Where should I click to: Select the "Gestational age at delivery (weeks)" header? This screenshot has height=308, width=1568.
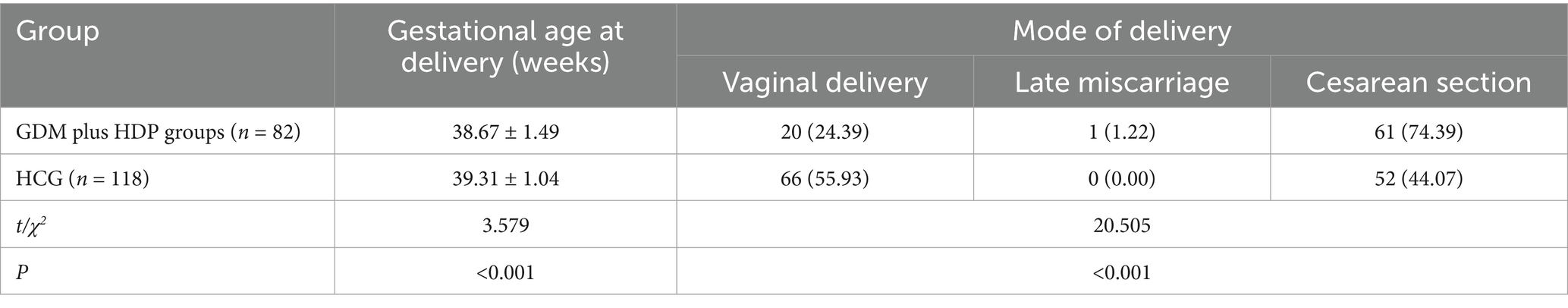tap(505, 47)
